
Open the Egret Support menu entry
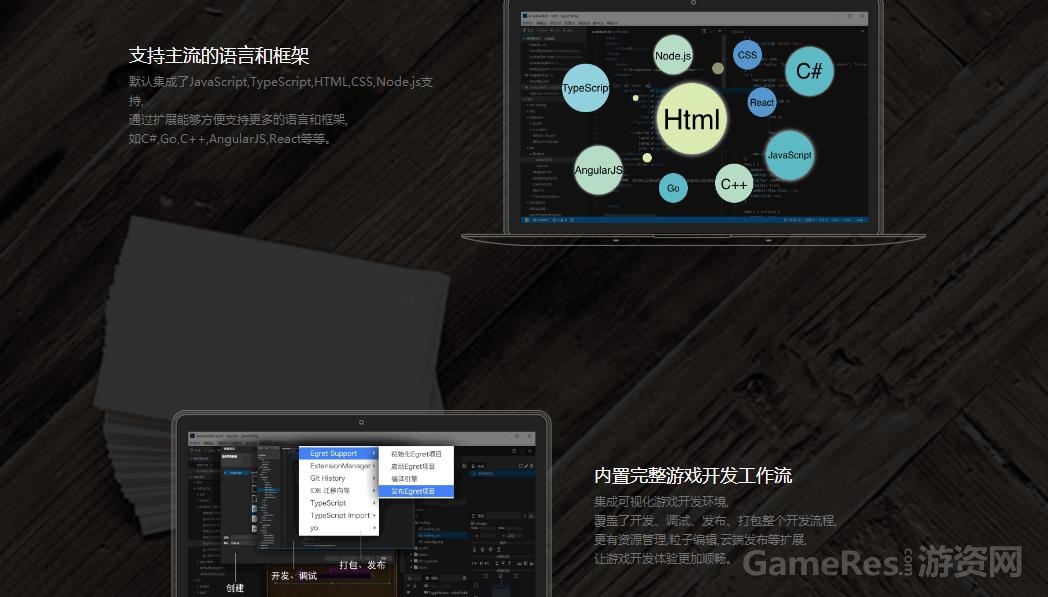(339, 453)
